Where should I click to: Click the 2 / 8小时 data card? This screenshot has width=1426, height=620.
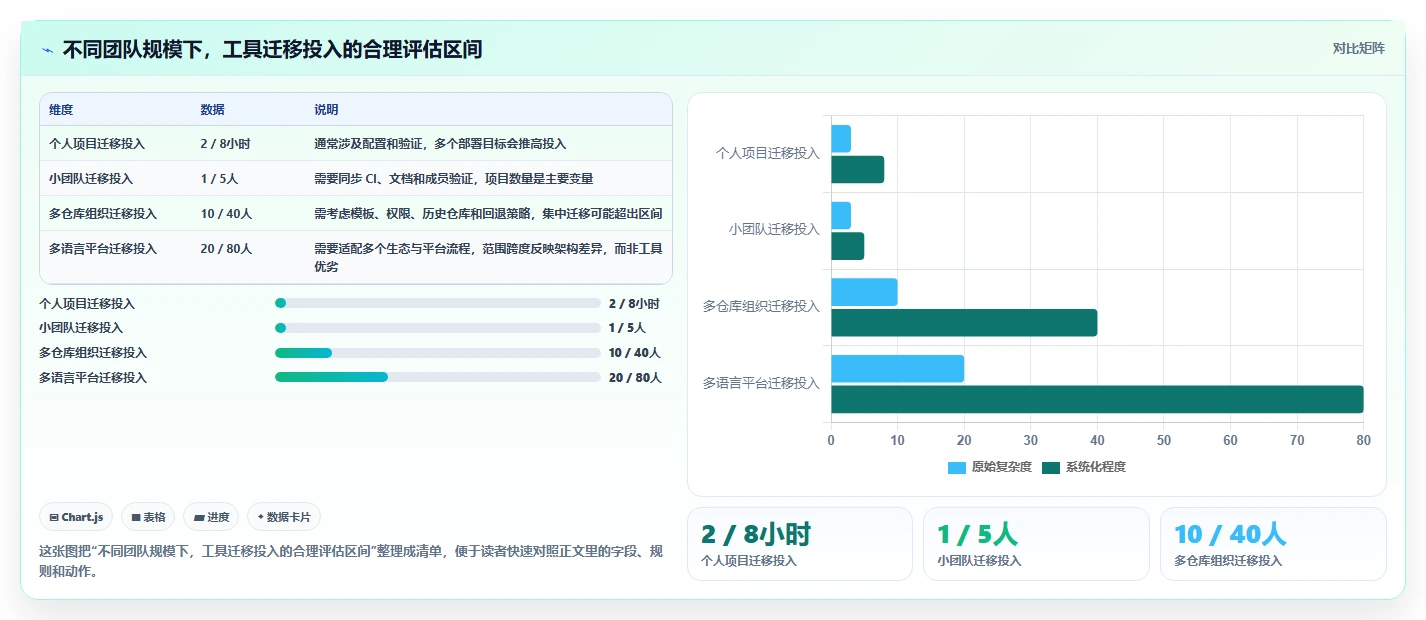[800, 544]
